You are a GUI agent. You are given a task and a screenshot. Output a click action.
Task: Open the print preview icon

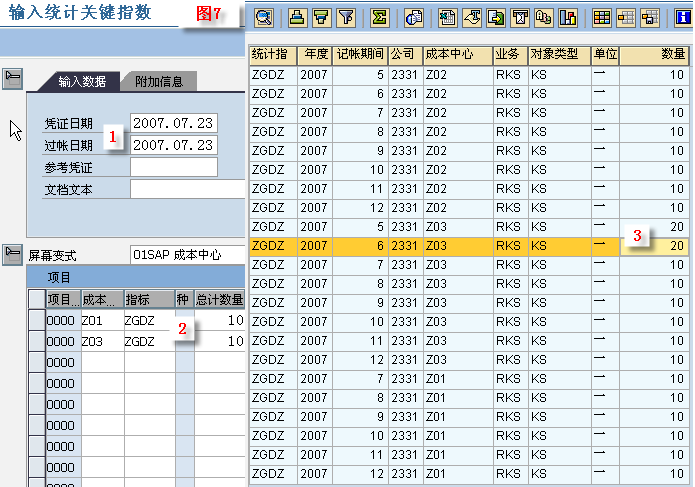pos(414,18)
